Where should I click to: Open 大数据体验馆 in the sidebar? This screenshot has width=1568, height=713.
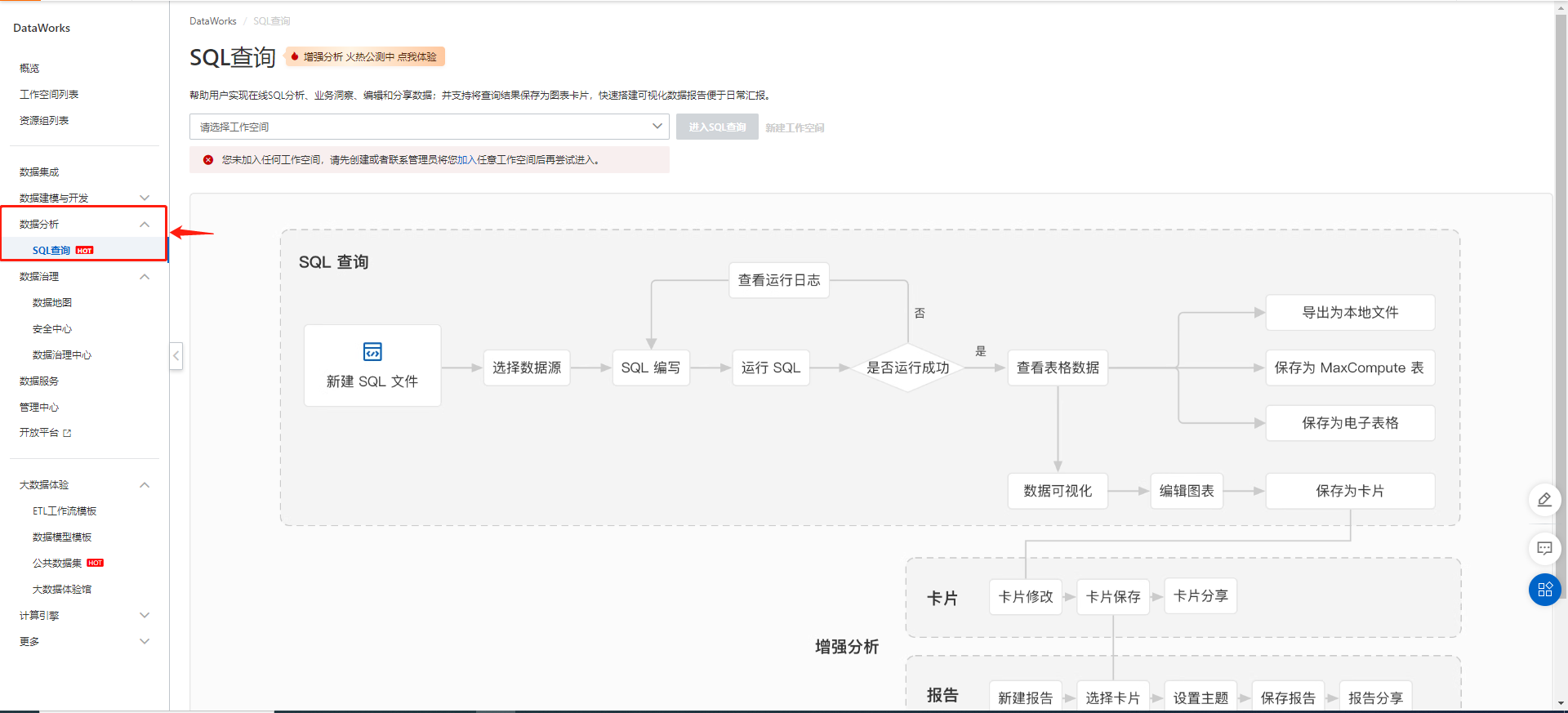[x=62, y=590]
